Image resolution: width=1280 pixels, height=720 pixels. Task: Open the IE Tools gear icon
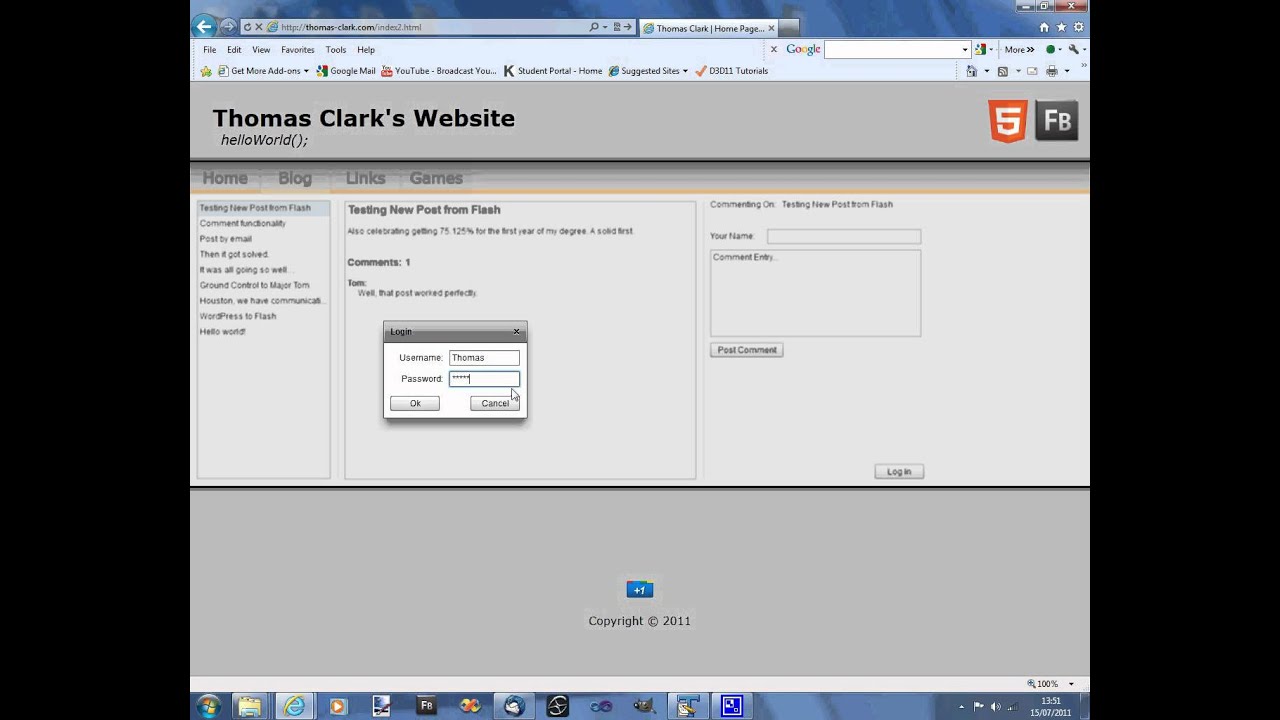(1078, 27)
